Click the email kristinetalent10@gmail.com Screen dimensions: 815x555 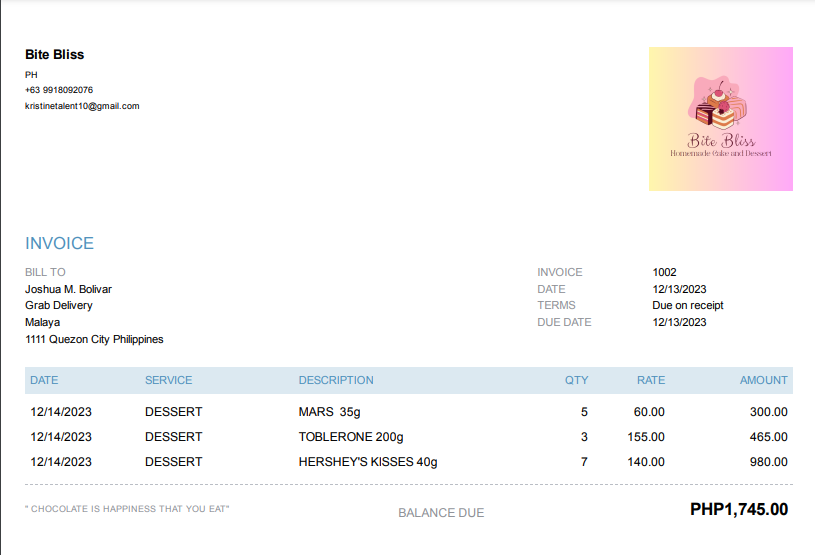click(x=82, y=106)
